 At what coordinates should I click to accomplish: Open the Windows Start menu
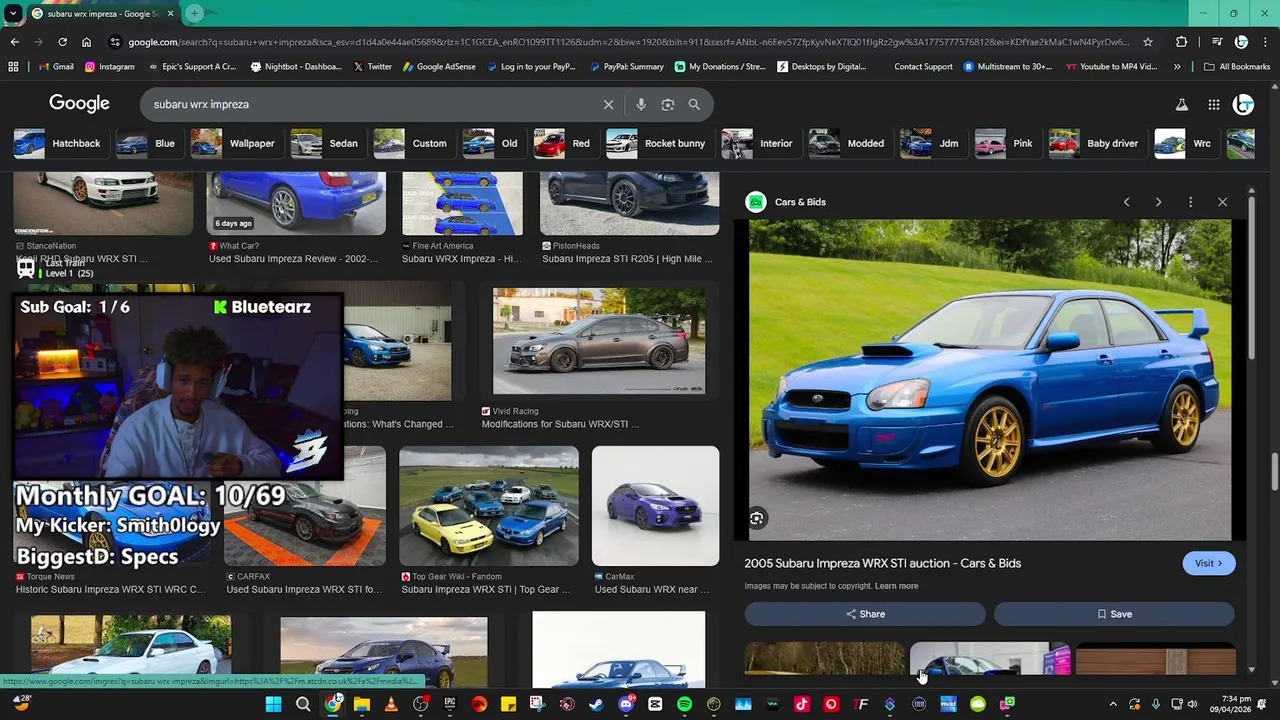[x=273, y=704]
